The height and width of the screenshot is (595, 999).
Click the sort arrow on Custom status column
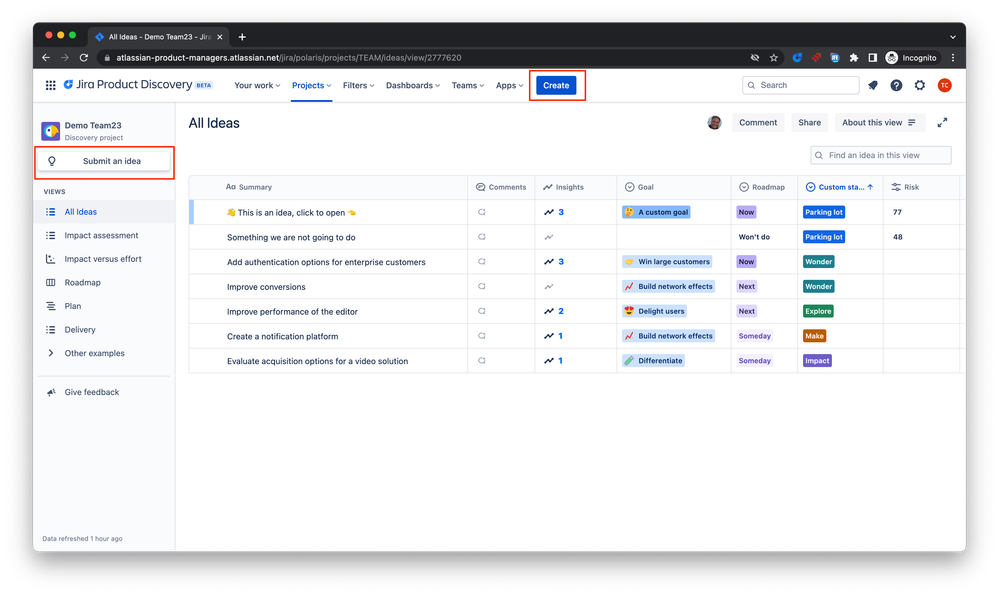click(x=870, y=187)
